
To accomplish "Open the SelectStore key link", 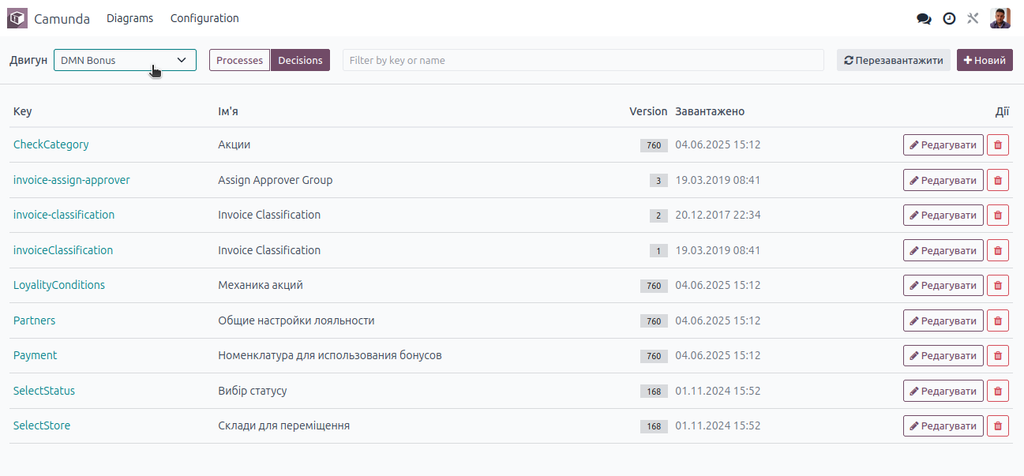I will [42, 426].
